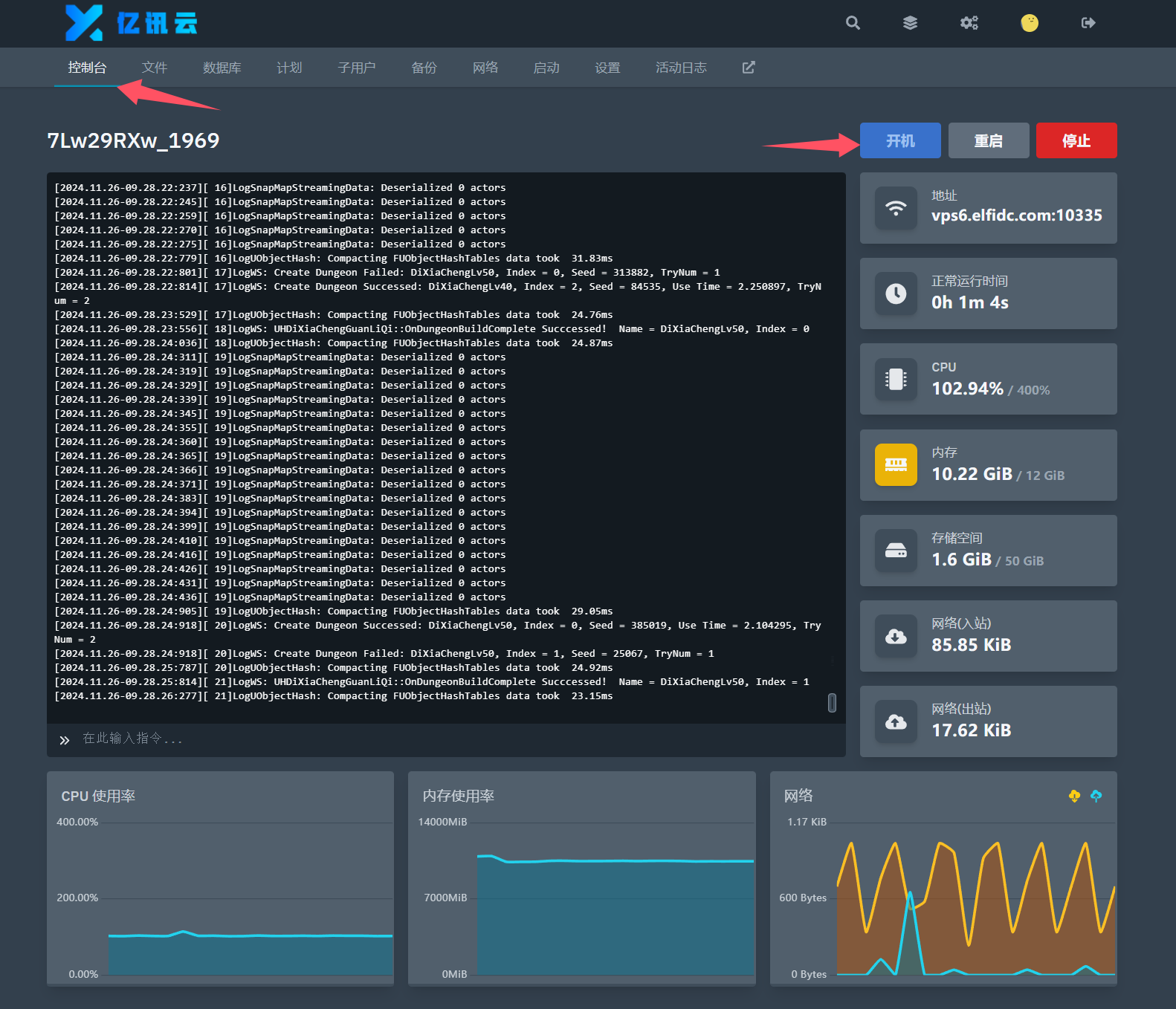Viewport: 1176px width, 1009px height.
Task: Click the console prompt chevrons icon
Action: point(65,740)
